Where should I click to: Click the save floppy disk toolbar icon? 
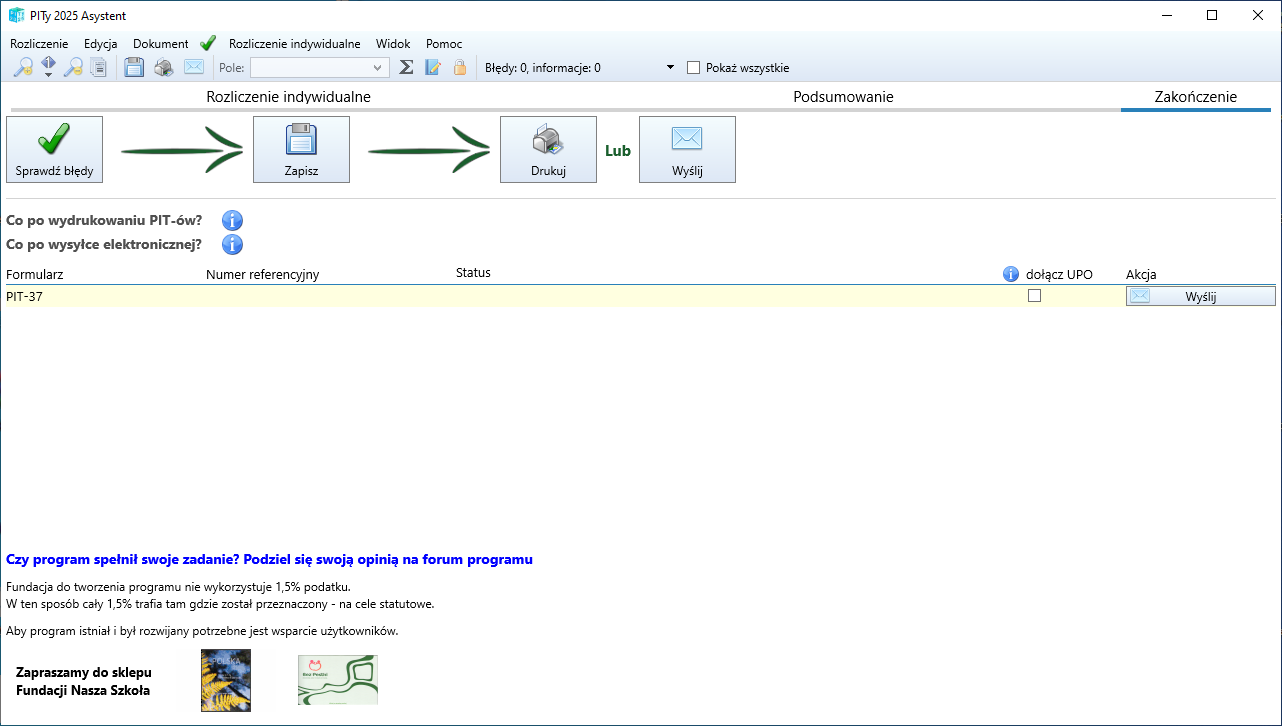point(134,68)
